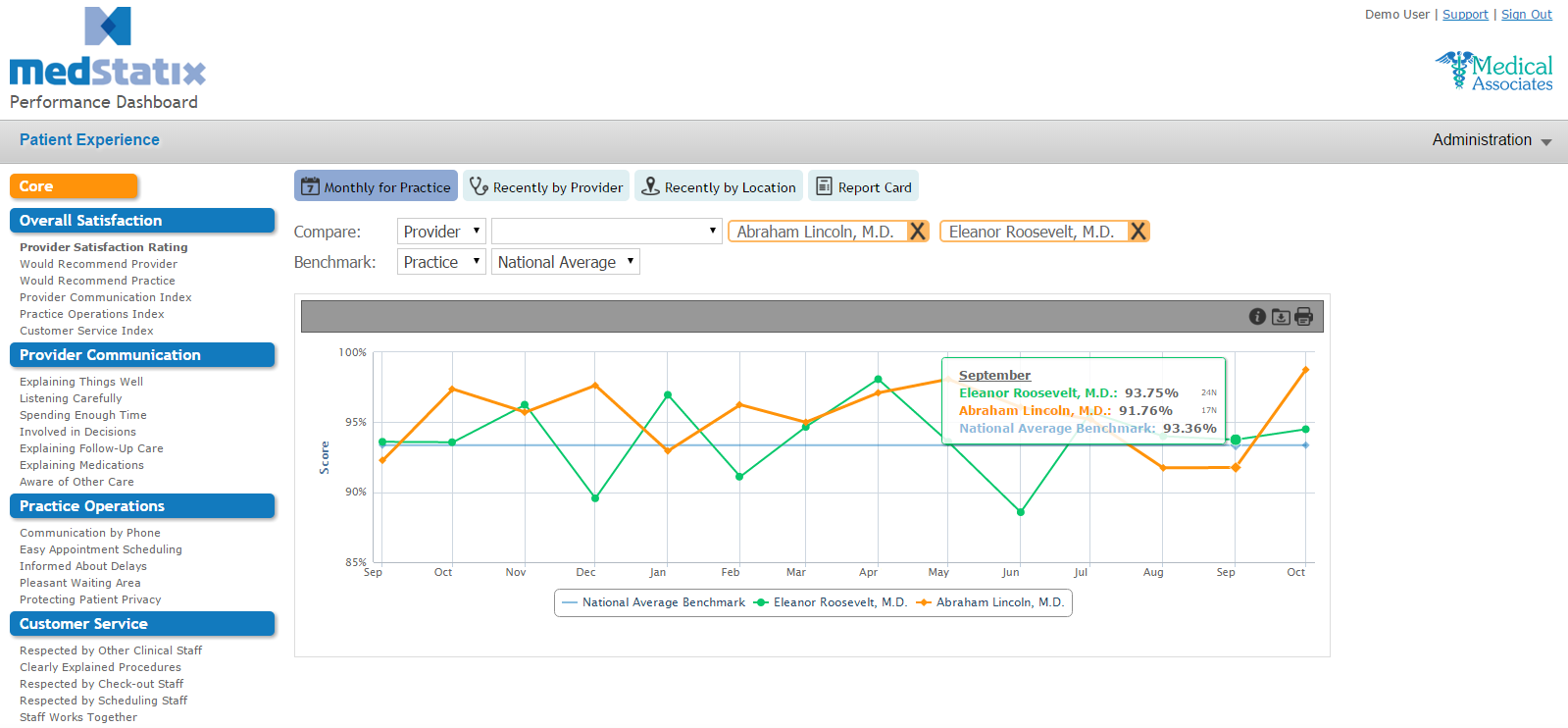Click the Sign Out link
Viewport: 1568px width, 728px height.
click(1527, 15)
